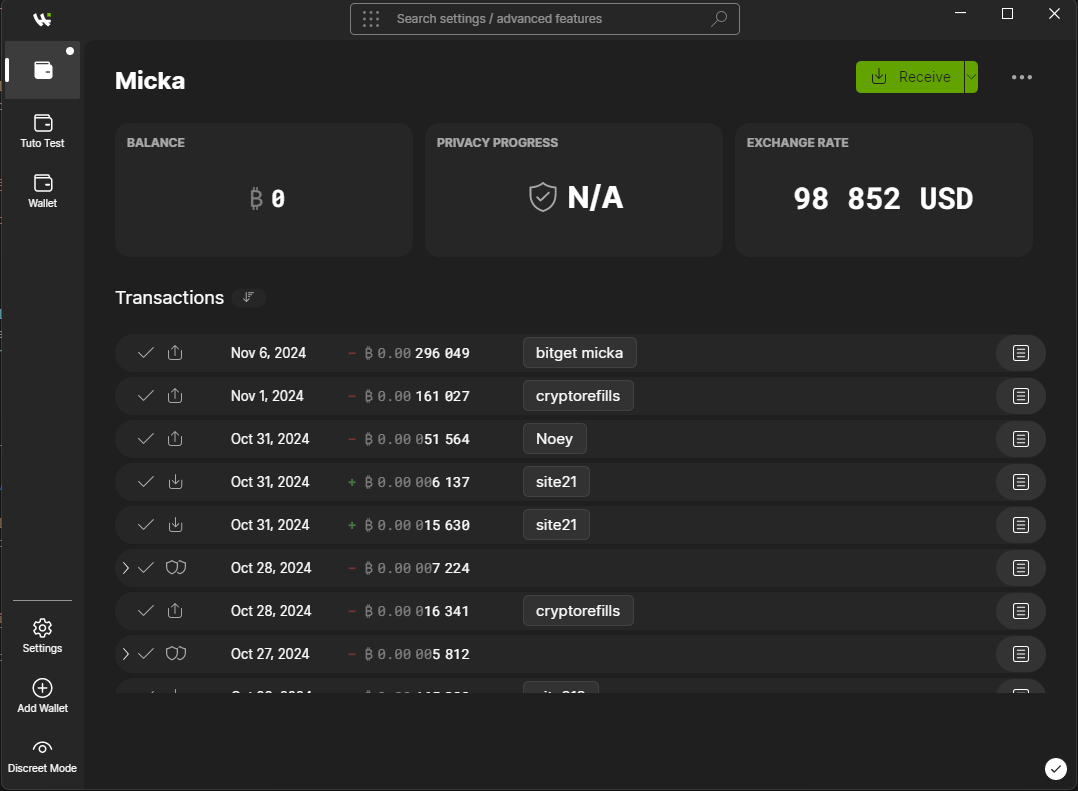Click the site21 label on 6 137 transaction

point(556,482)
